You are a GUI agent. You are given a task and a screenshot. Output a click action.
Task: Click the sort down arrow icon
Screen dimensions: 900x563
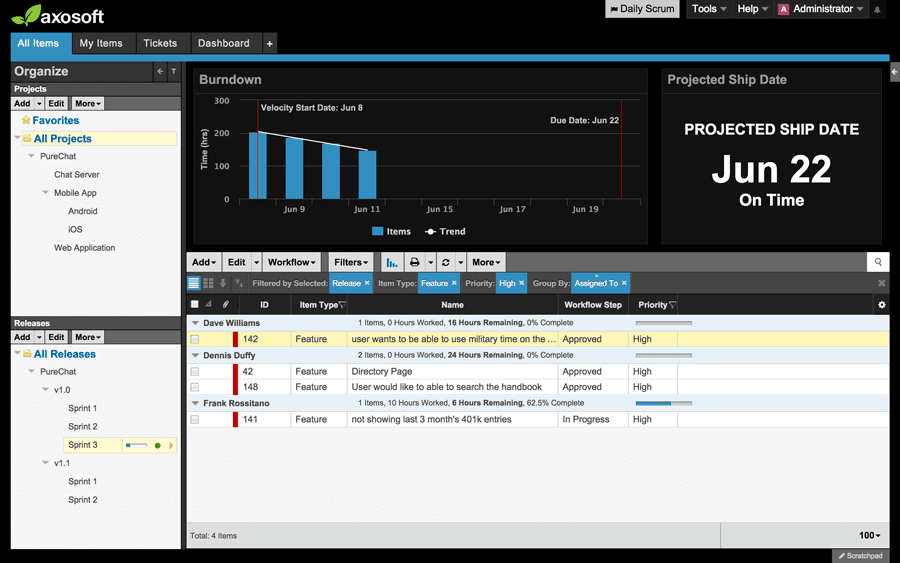pyautogui.click(x=223, y=283)
